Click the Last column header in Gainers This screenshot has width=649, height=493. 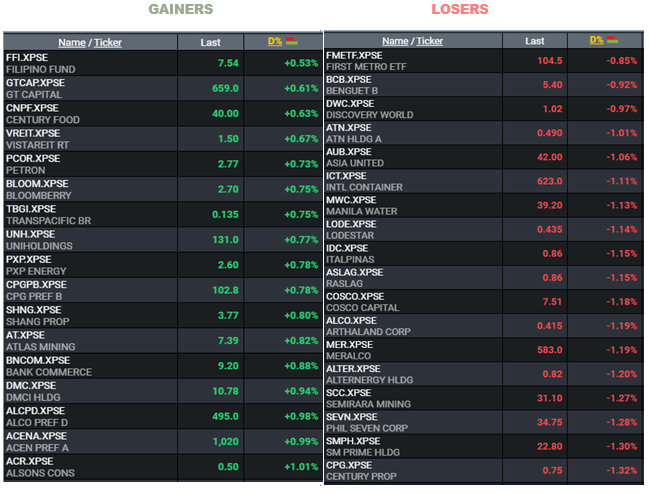click(210, 42)
